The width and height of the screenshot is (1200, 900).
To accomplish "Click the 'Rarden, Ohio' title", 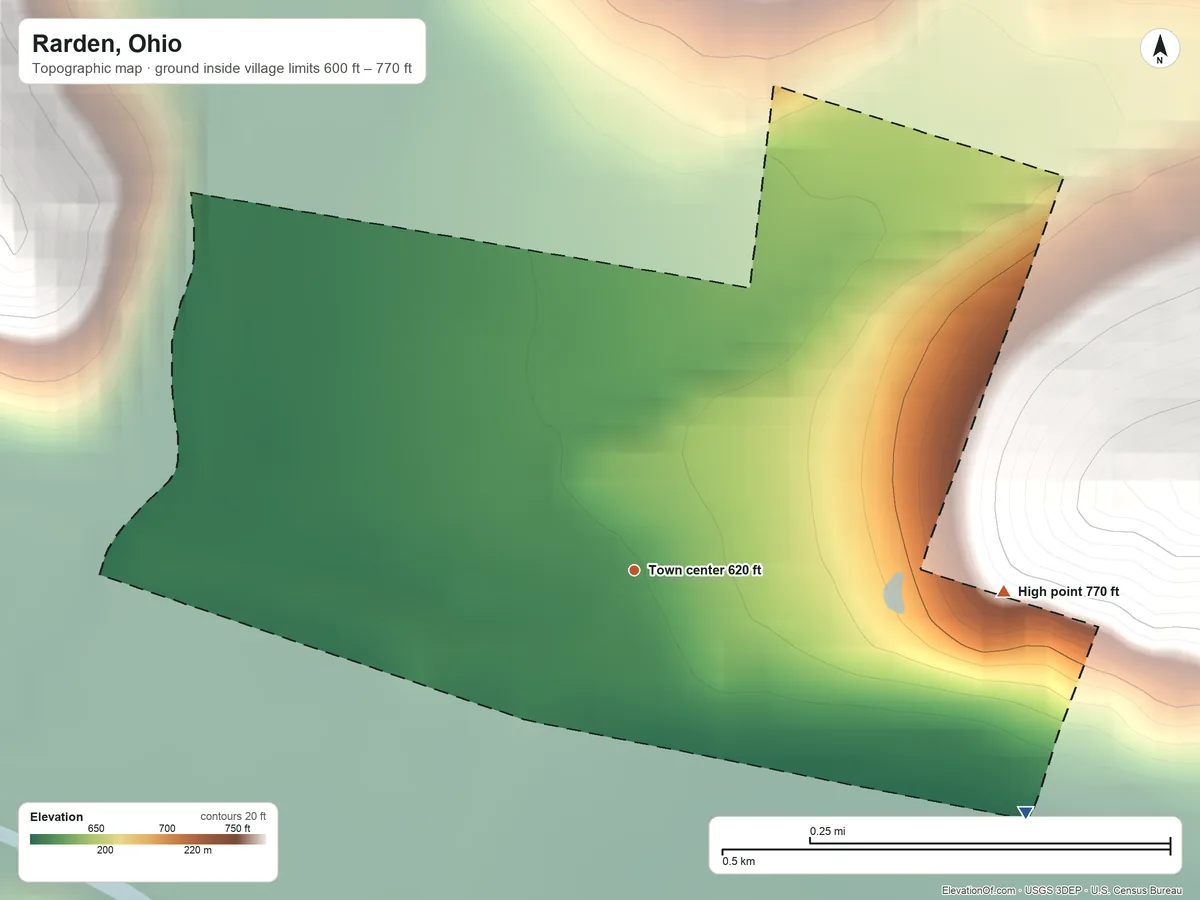I will tap(107, 44).
